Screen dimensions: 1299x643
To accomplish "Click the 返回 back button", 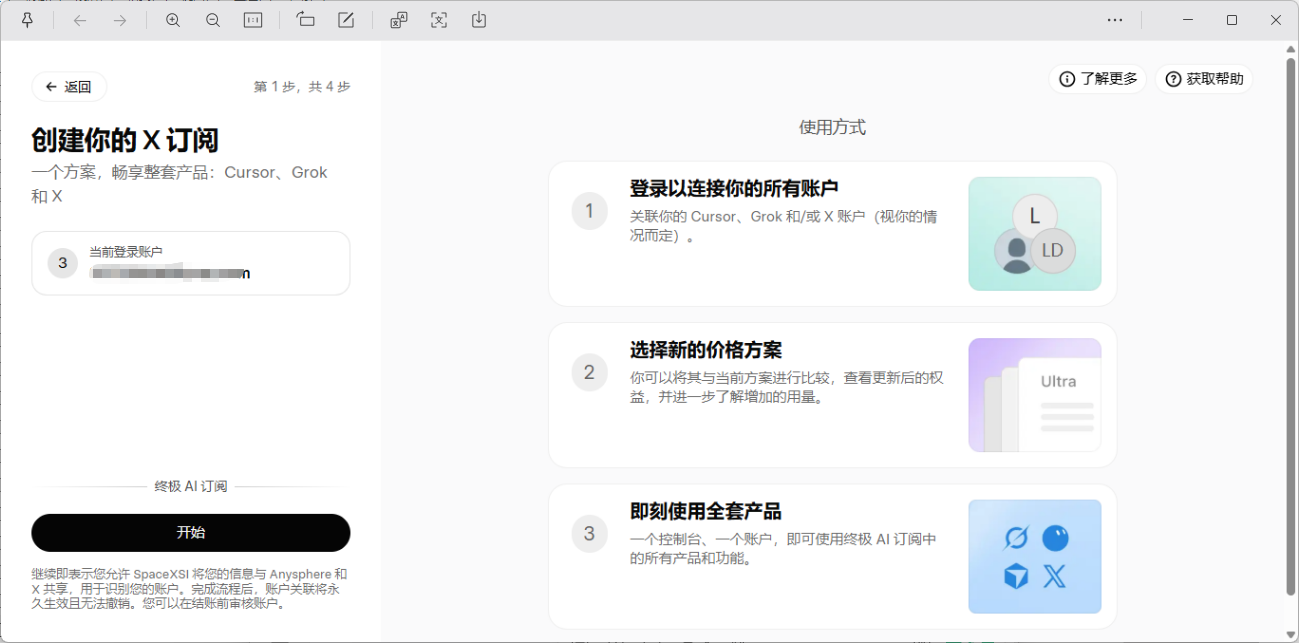I will pos(69,87).
